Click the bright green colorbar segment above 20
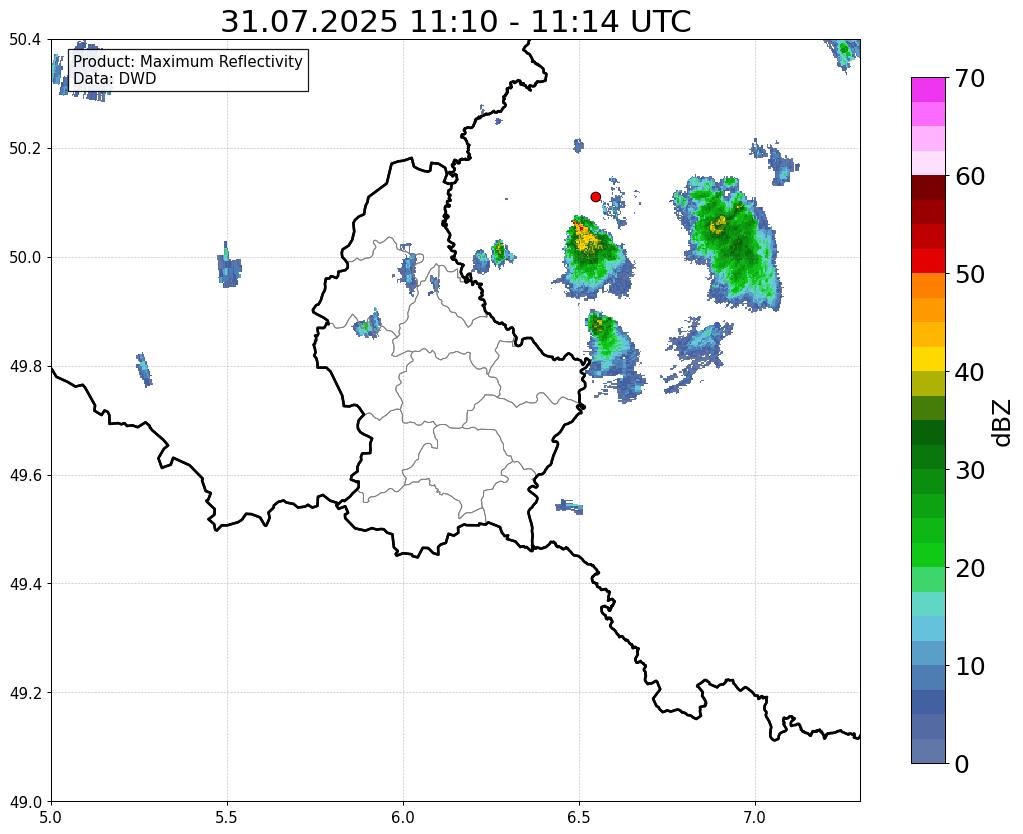This screenshot has width=1023, height=834. click(x=928, y=555)
